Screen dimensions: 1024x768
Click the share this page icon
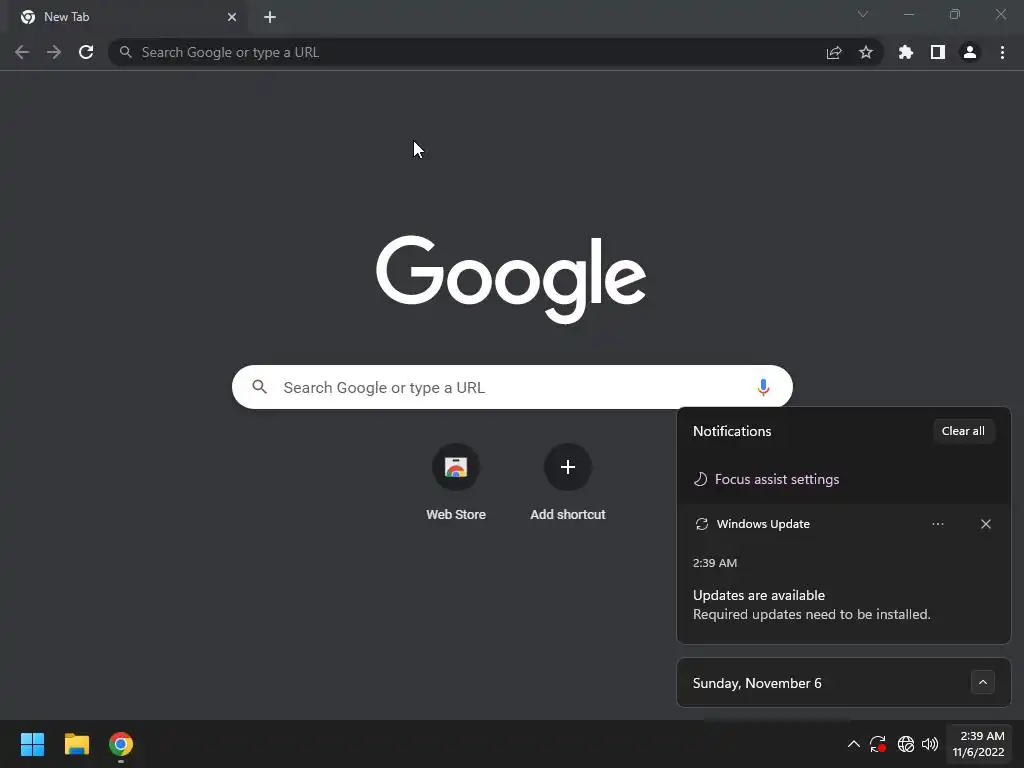click(x=834, y=52)
